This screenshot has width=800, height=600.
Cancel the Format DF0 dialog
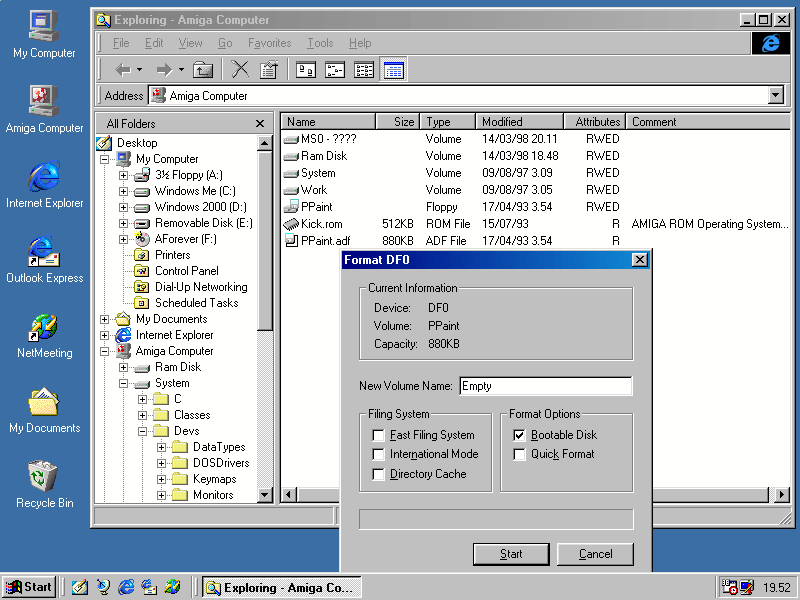[595, 554]
